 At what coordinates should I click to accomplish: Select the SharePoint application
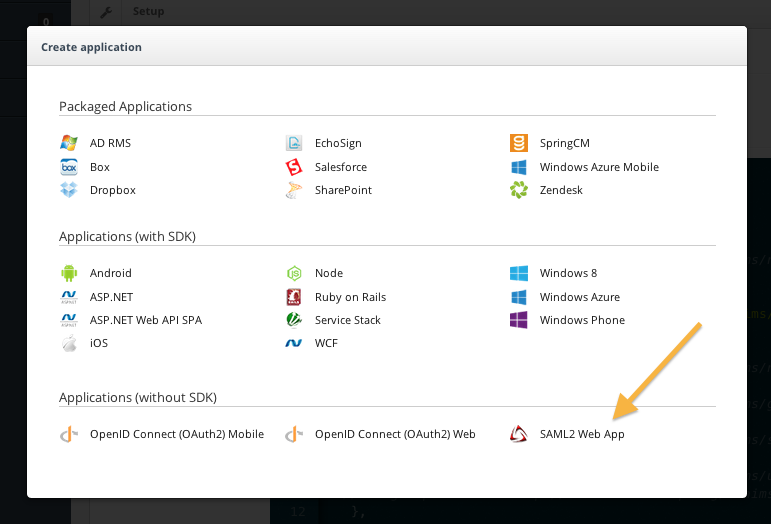pyautogui.click(x=343, y=190)
